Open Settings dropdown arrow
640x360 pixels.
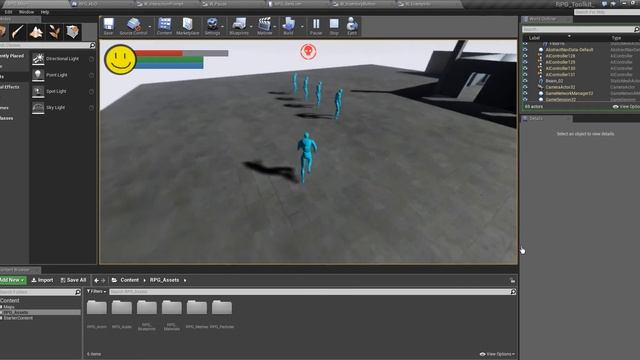point(222,27)
